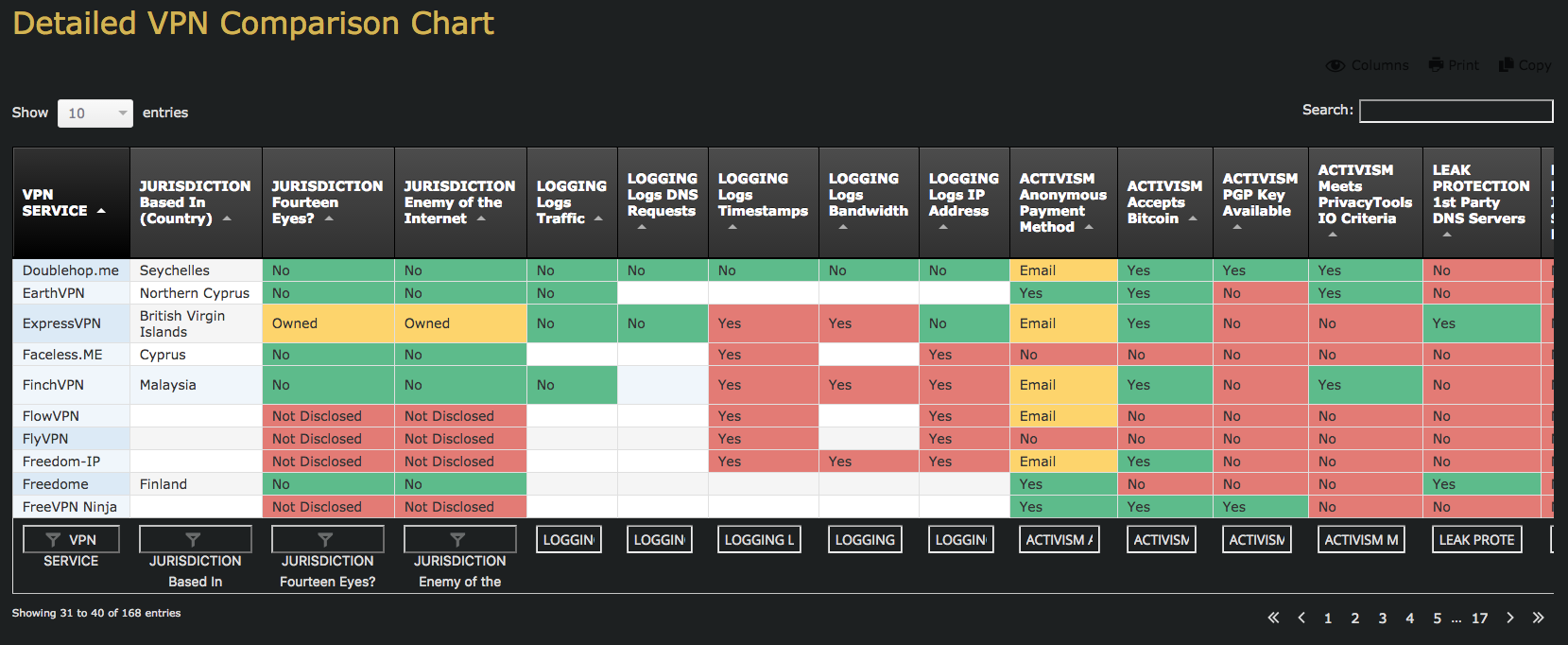Click the Print printer icon
This screenshot has width=1568, height=645.
pos(1436,64)
